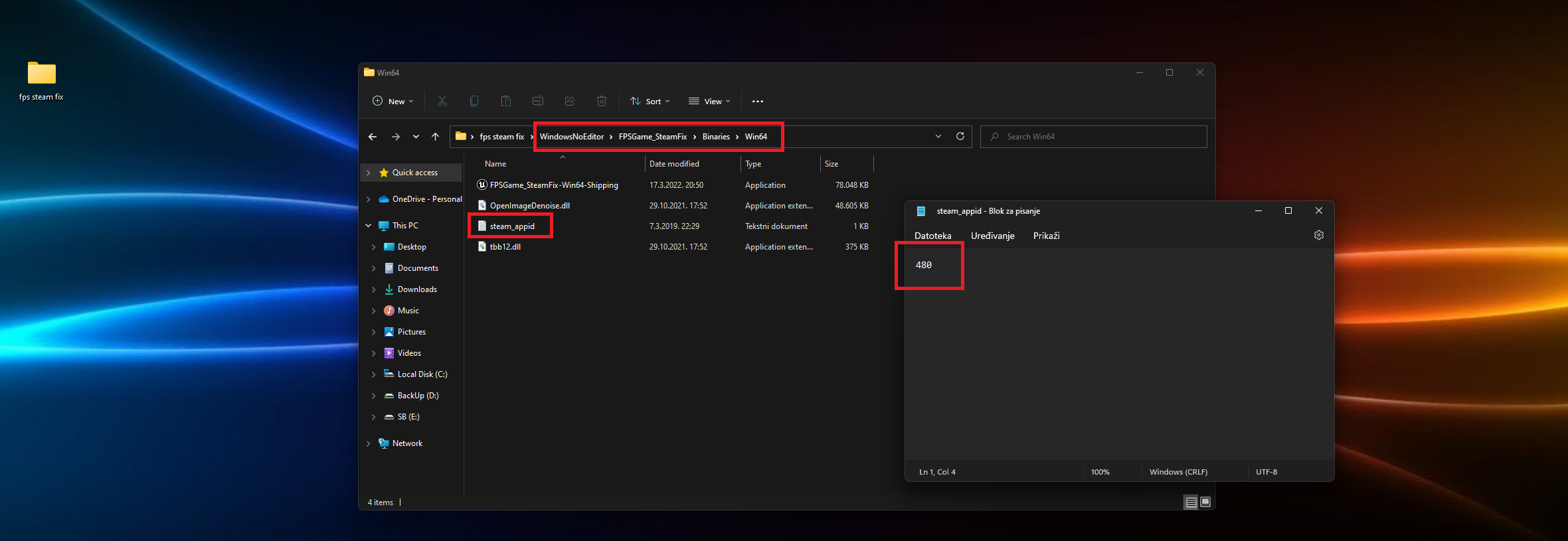
Task: Click the Share icon in toolbar
Action: click(570, 101)
